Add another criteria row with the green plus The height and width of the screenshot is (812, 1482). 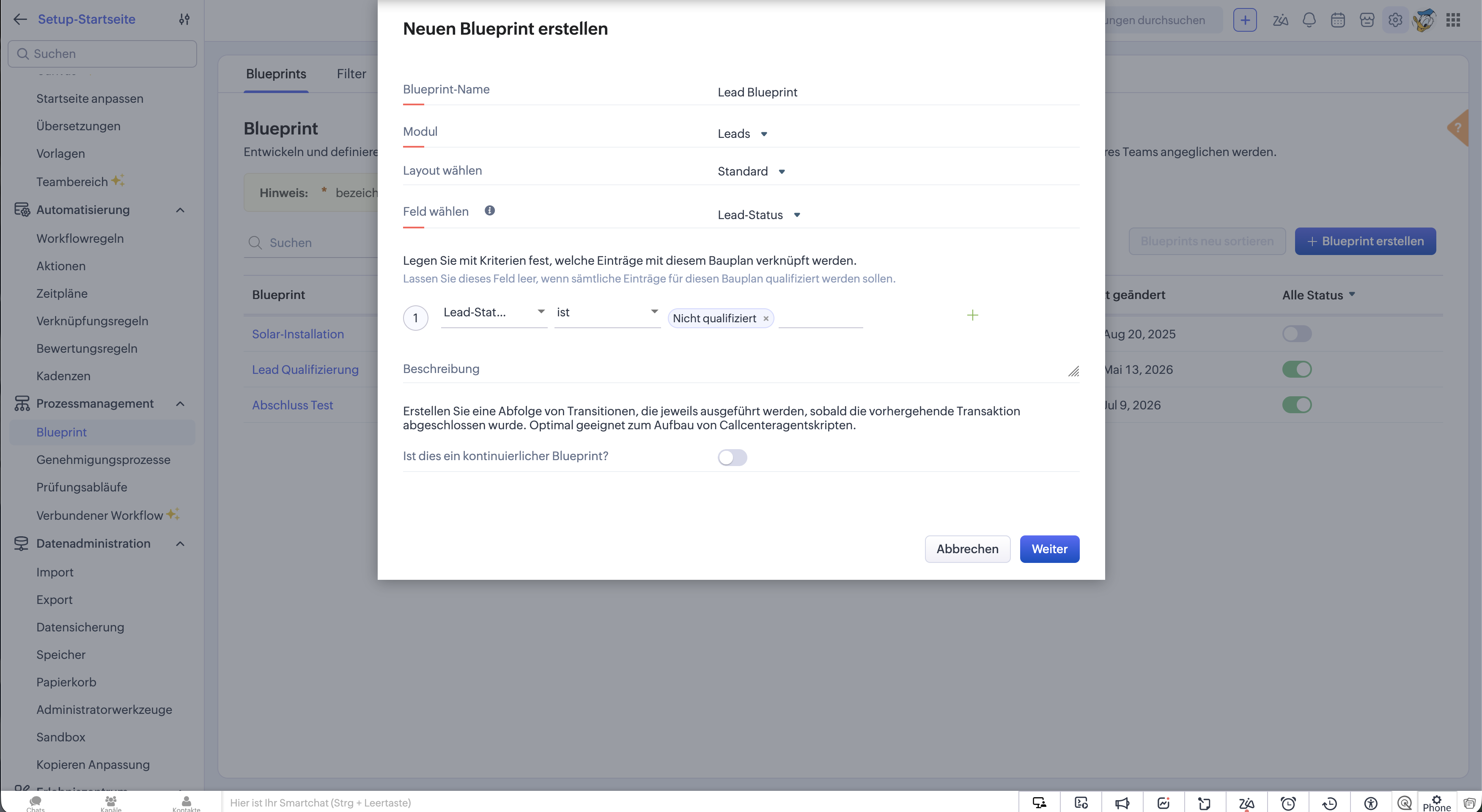tap(972, 315)
